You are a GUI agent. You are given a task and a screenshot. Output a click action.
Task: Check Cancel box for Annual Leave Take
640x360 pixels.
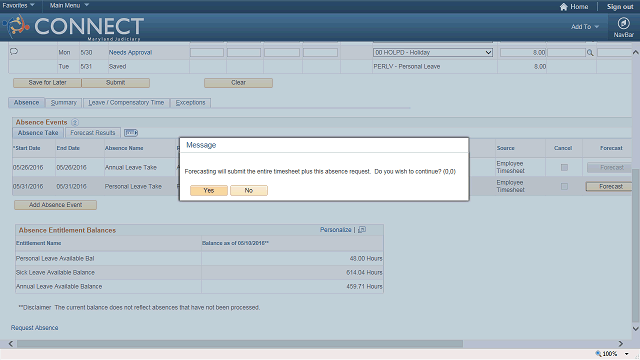coord(564,167)
